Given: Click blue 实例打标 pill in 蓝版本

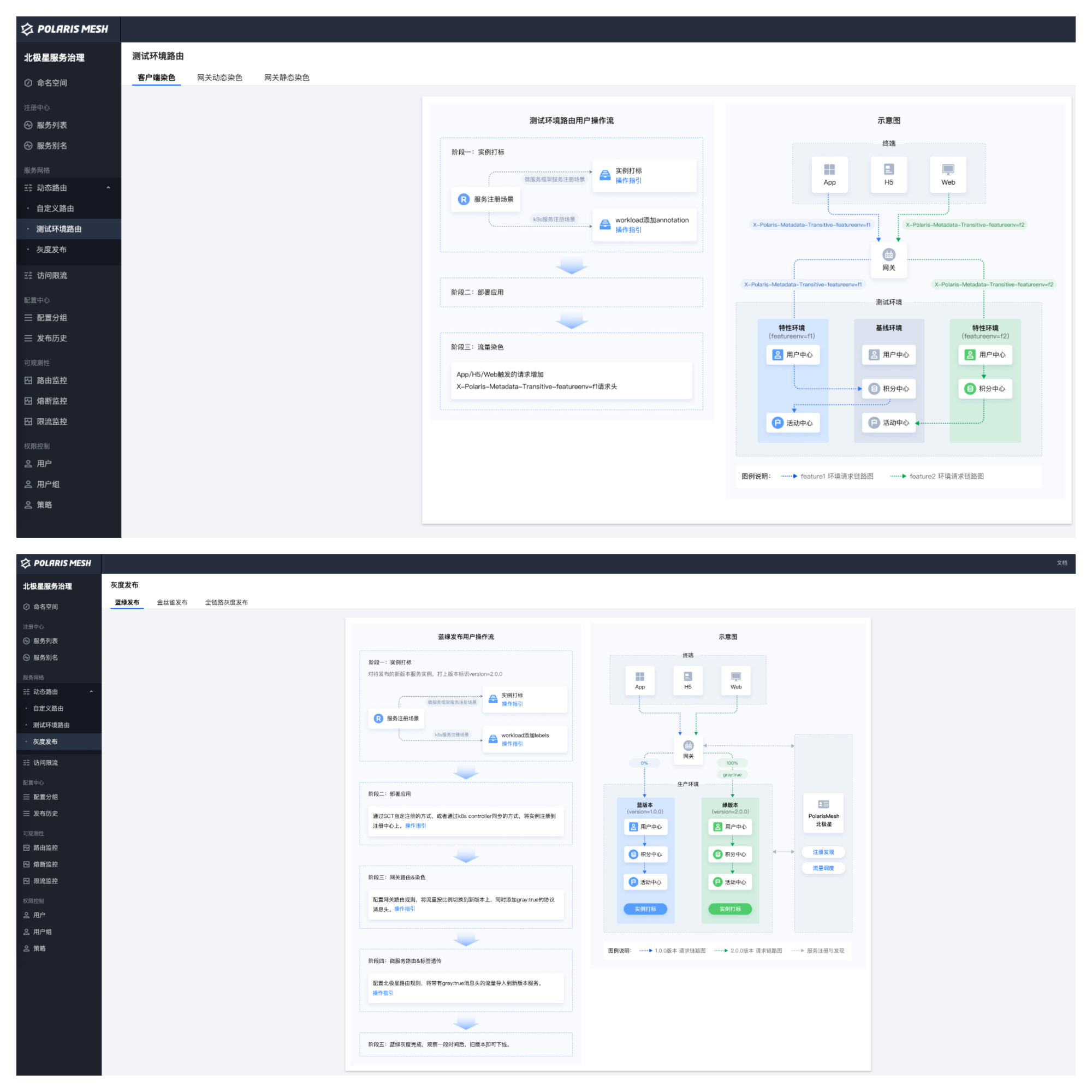Looking at the screenshot, I should pos(645,909).
